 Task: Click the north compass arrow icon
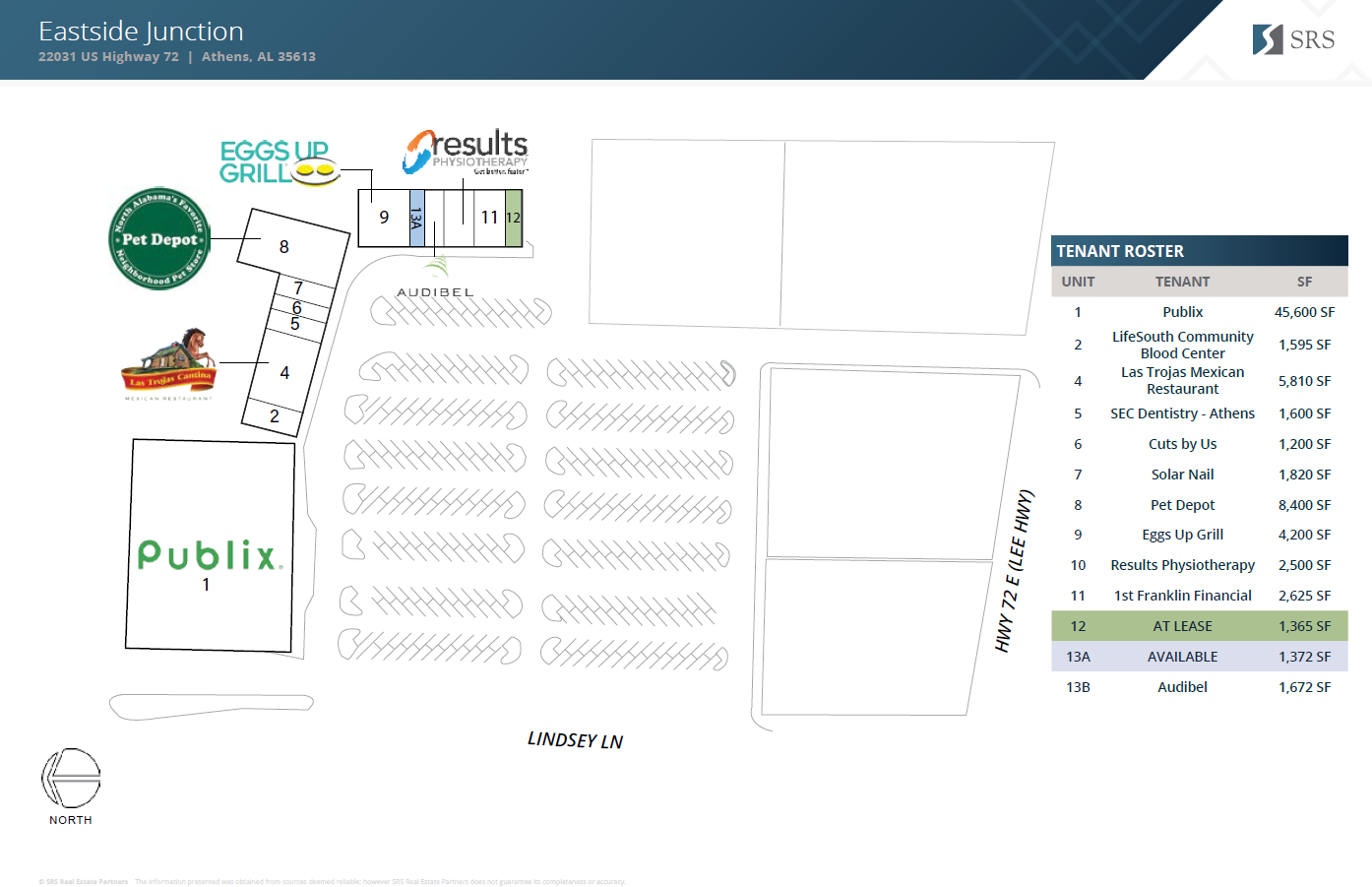point(71,778)
